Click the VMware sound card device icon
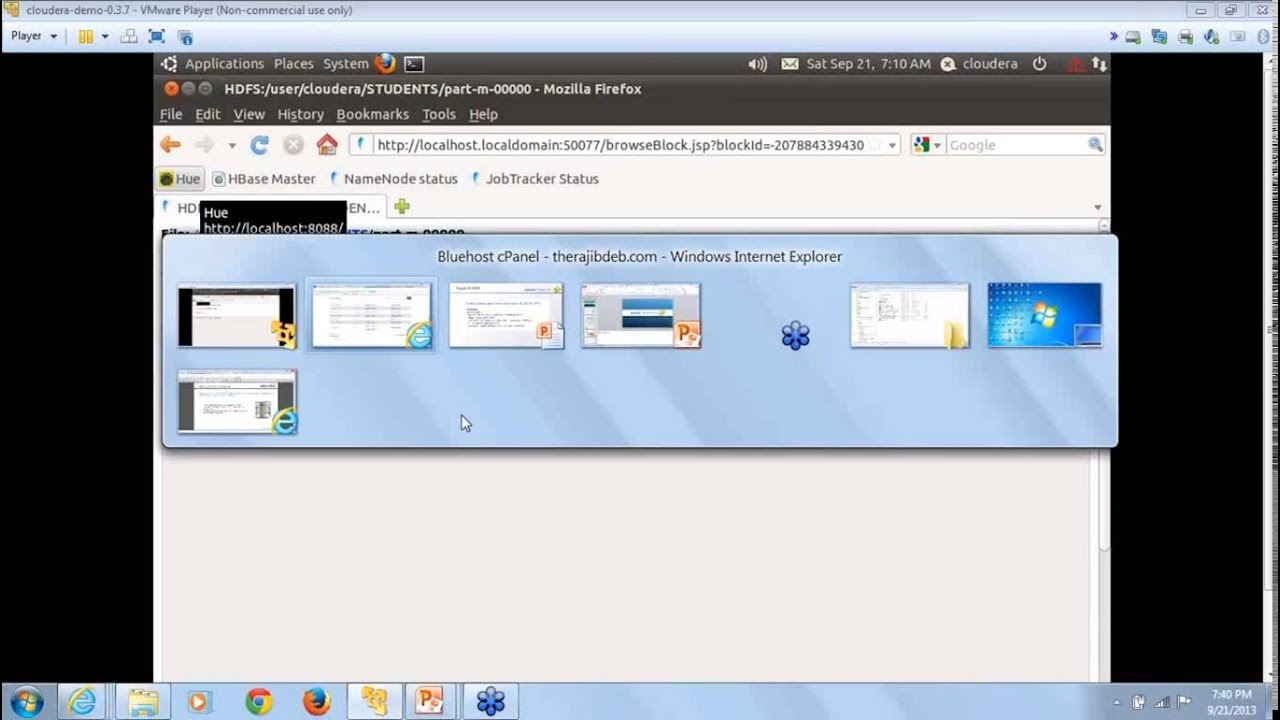Image resolution: width=1280 pixels, height=720 pixels. pos(1211,36)
